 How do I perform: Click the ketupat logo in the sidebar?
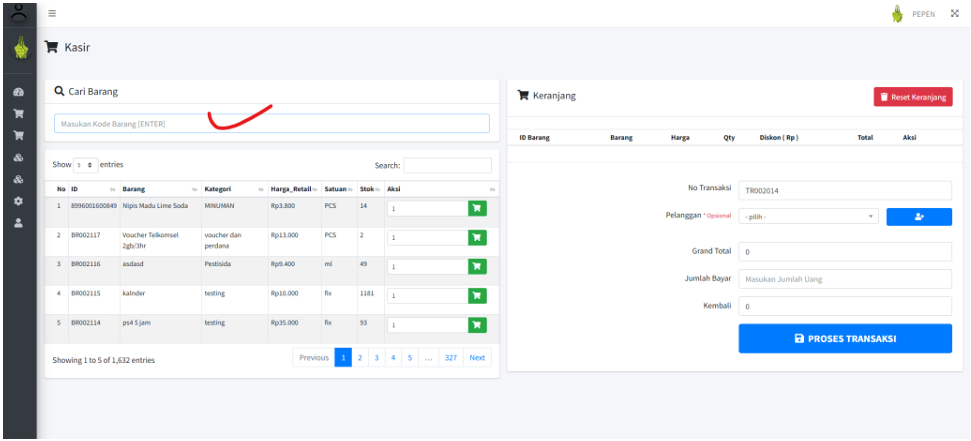coord(19,48)
